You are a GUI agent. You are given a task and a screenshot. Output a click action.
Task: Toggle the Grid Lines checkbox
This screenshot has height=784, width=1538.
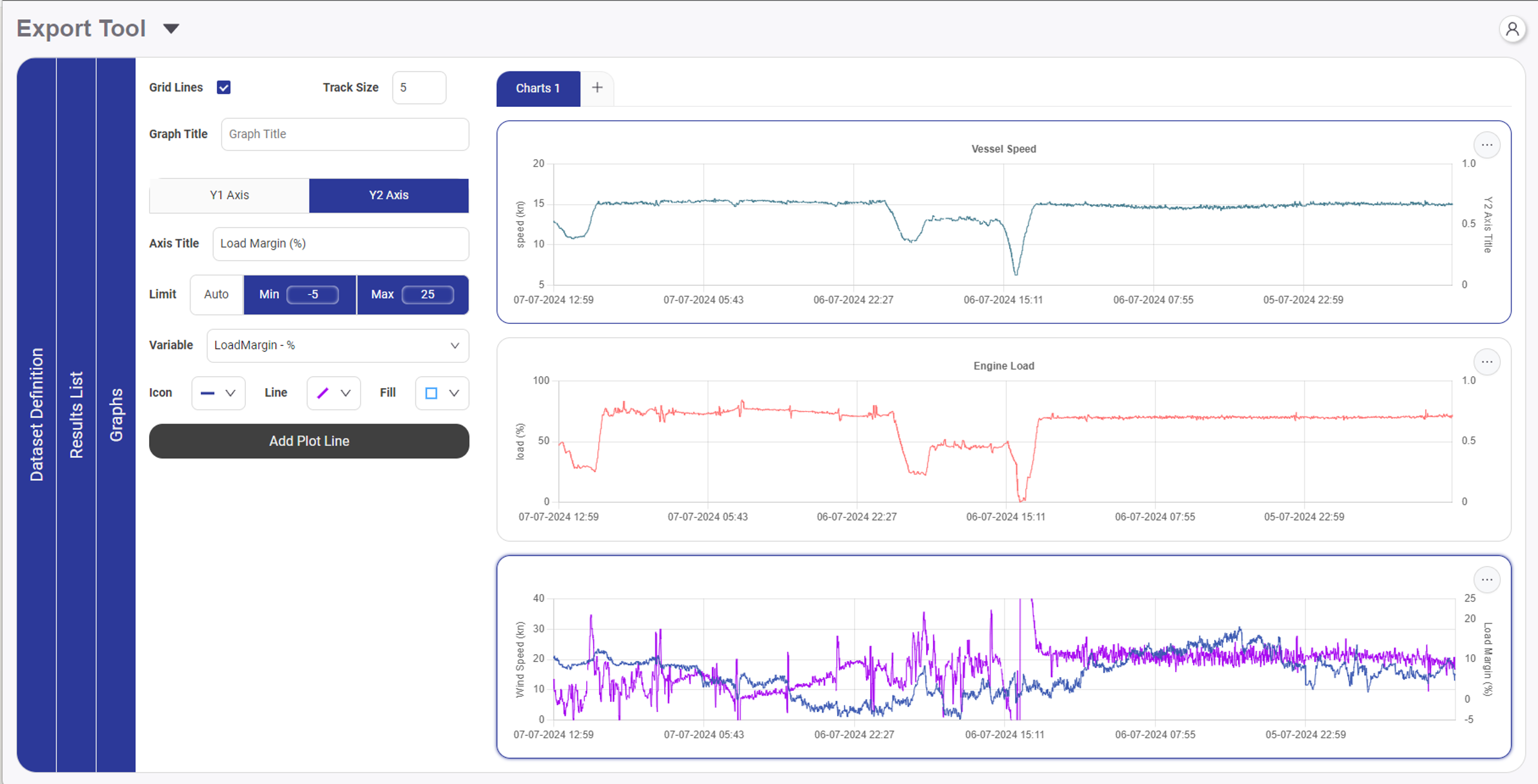click(x=224, y=87)
